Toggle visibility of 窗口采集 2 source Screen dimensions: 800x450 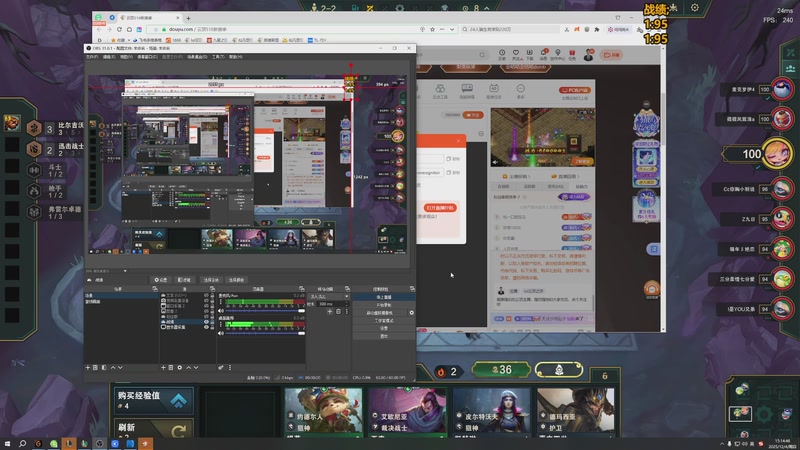(x=206, y=306)
